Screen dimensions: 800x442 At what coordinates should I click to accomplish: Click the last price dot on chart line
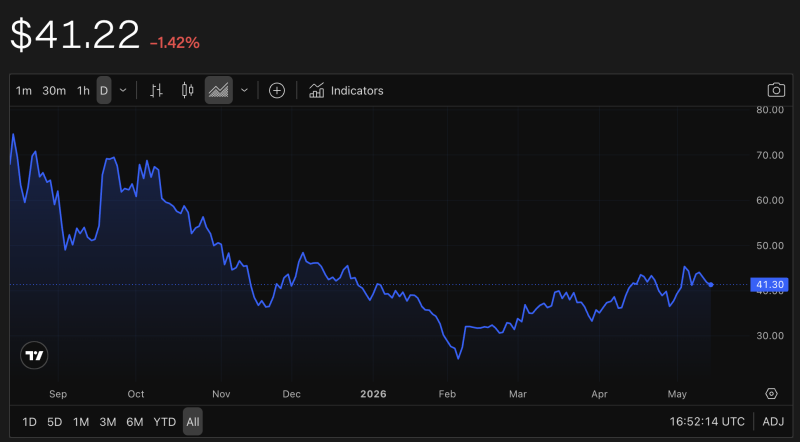pos(711,285)
